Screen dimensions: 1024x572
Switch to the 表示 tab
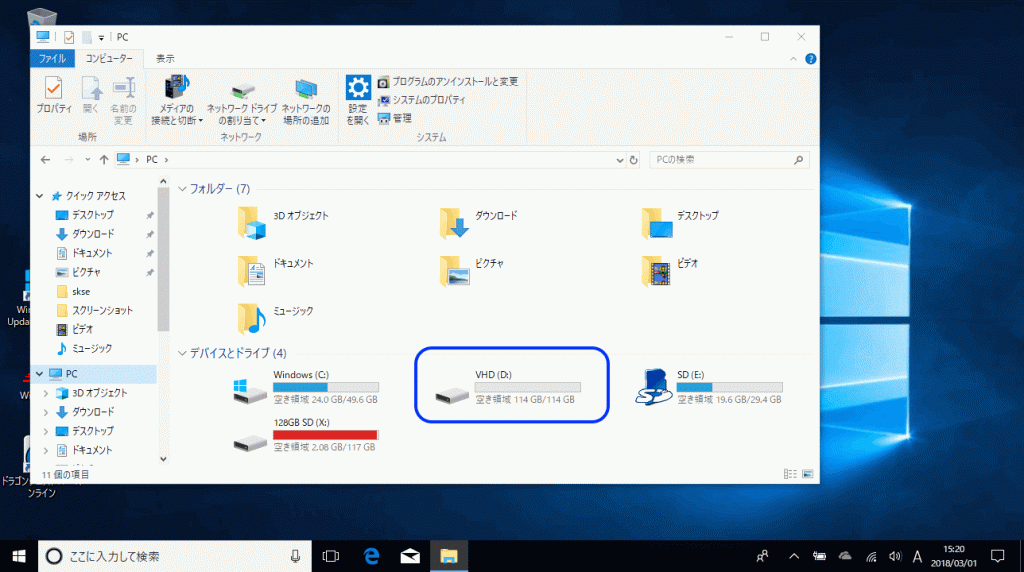tap(165, 59)
